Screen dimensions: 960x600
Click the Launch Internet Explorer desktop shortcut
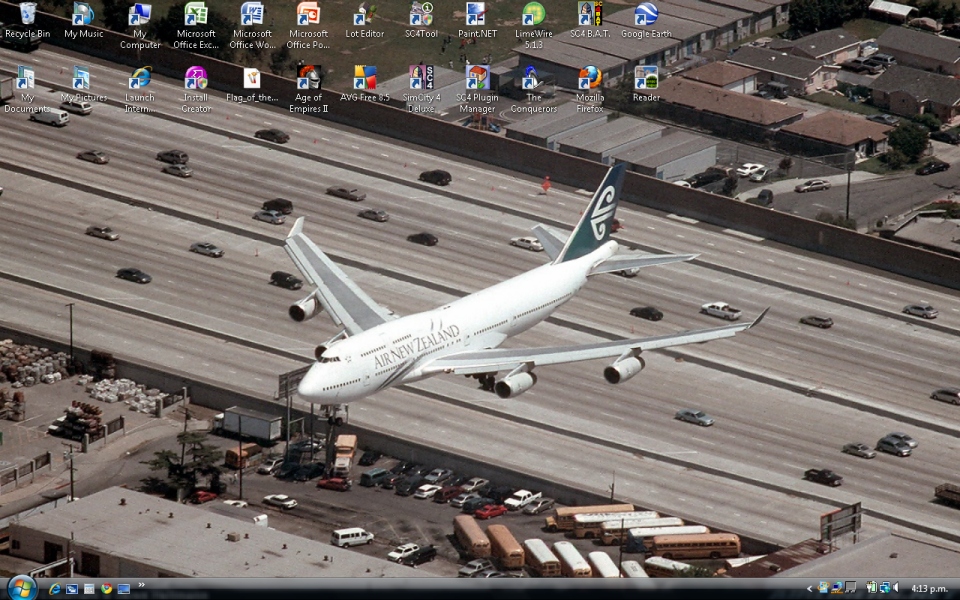[140, 89]
